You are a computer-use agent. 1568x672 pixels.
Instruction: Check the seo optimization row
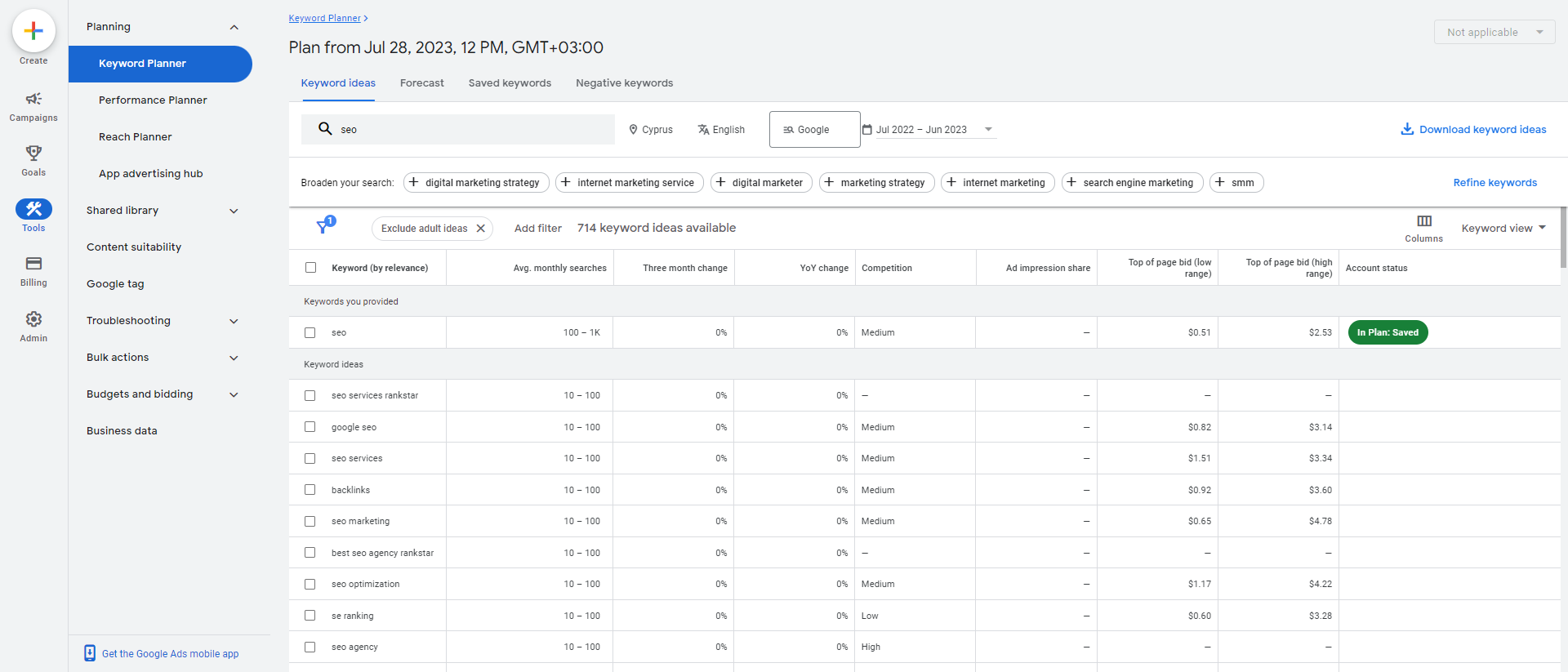310,584
